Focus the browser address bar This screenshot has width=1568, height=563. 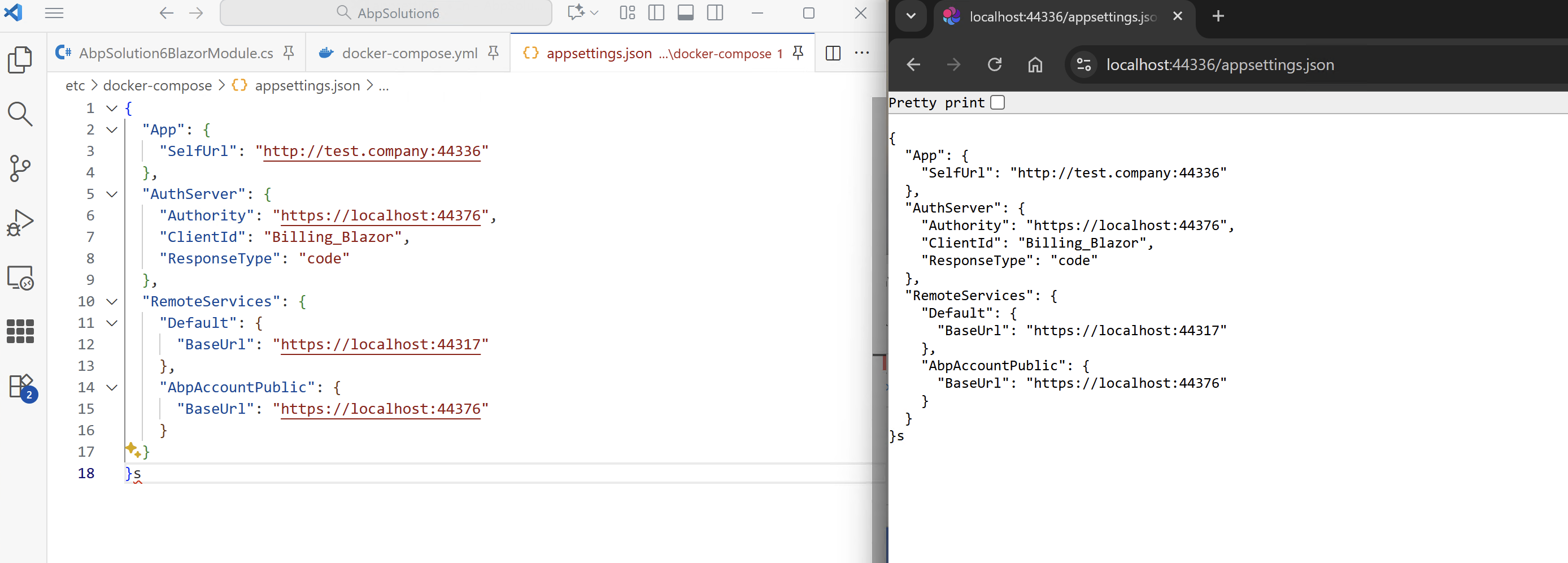[x=1220, y=64]
